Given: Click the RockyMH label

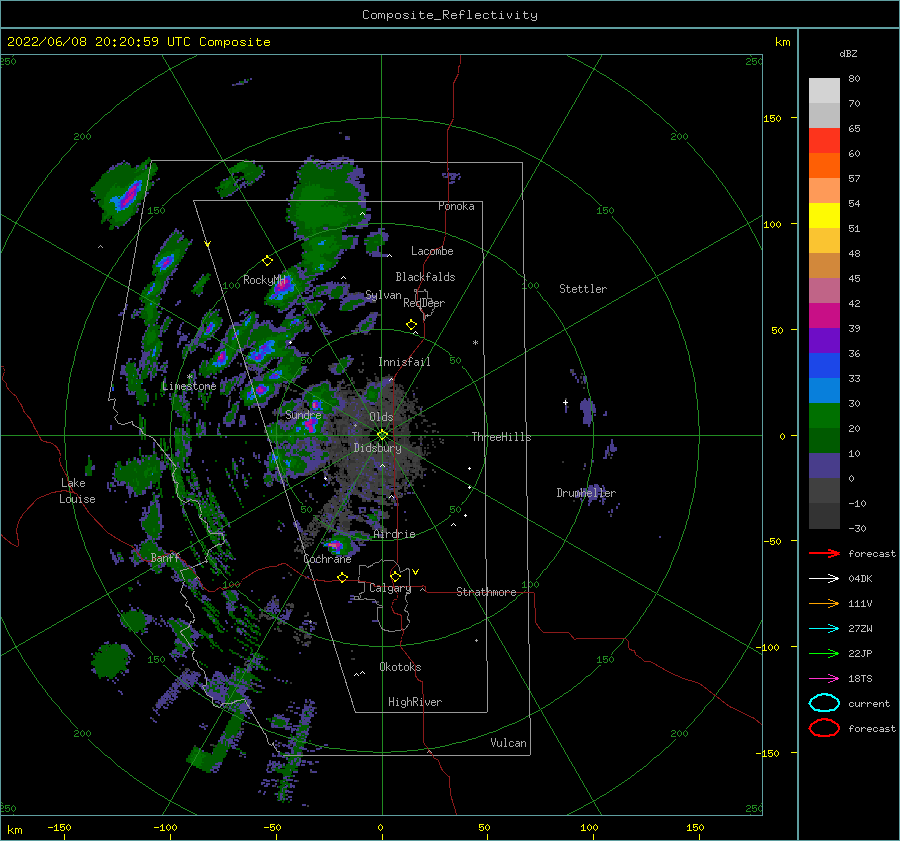Looking at the screenshot, I should pos(264,280).
